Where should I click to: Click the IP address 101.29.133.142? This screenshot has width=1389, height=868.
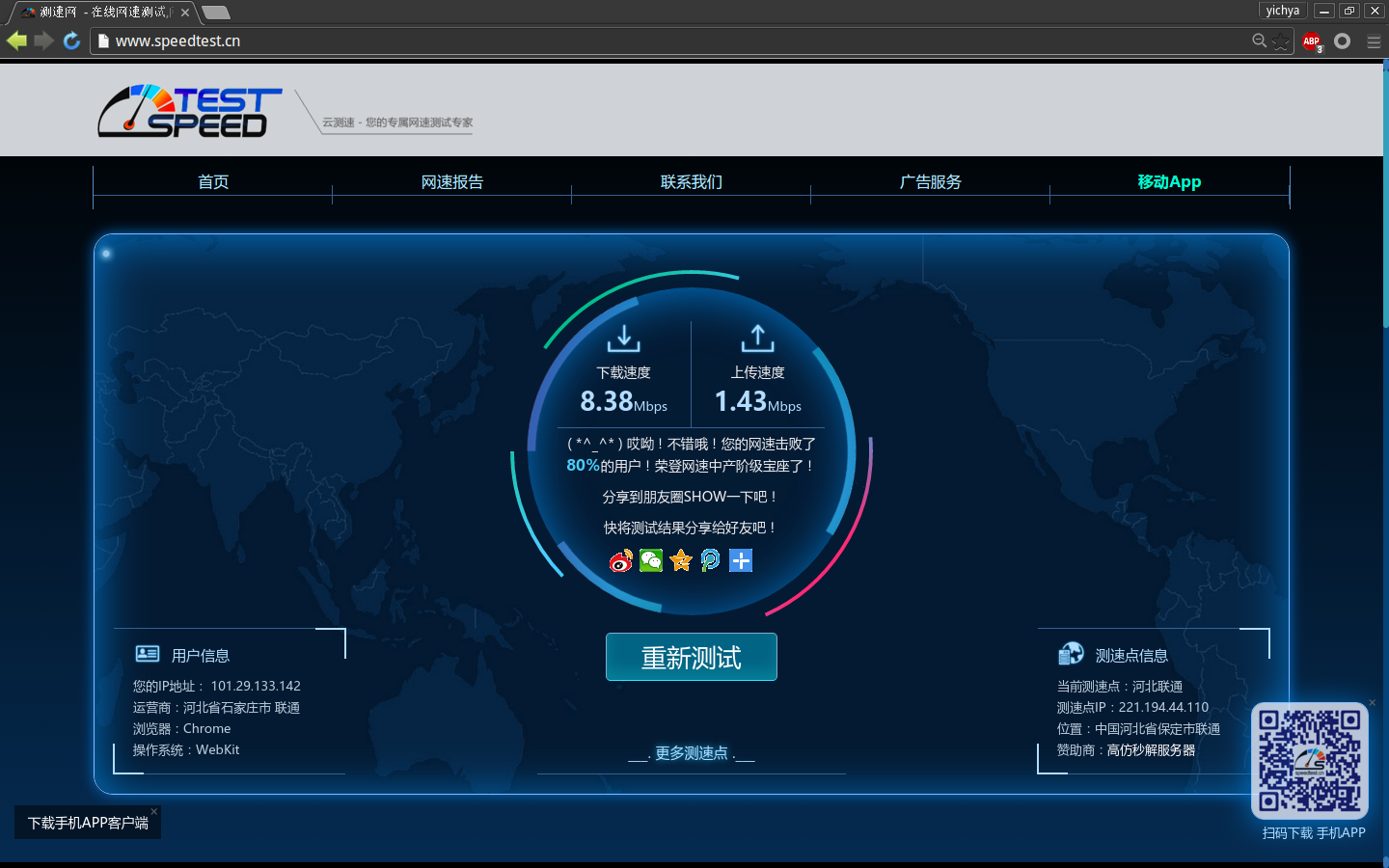coord(256,686)
